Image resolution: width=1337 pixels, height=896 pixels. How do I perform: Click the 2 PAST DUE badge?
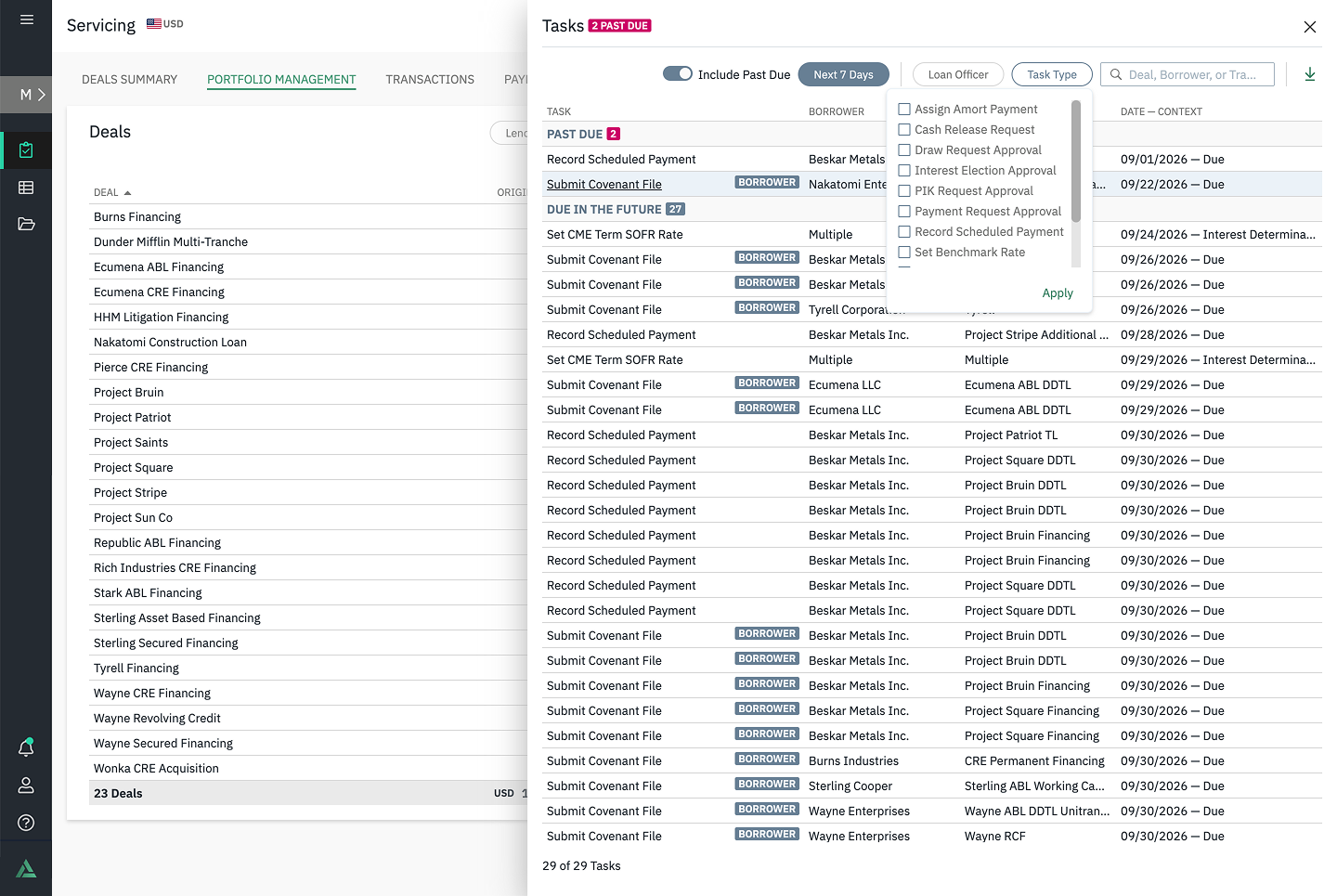click(620, 26)
